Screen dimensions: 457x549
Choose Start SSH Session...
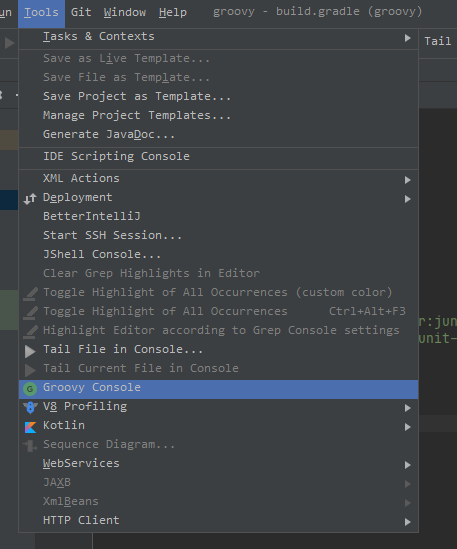[219, 235]
